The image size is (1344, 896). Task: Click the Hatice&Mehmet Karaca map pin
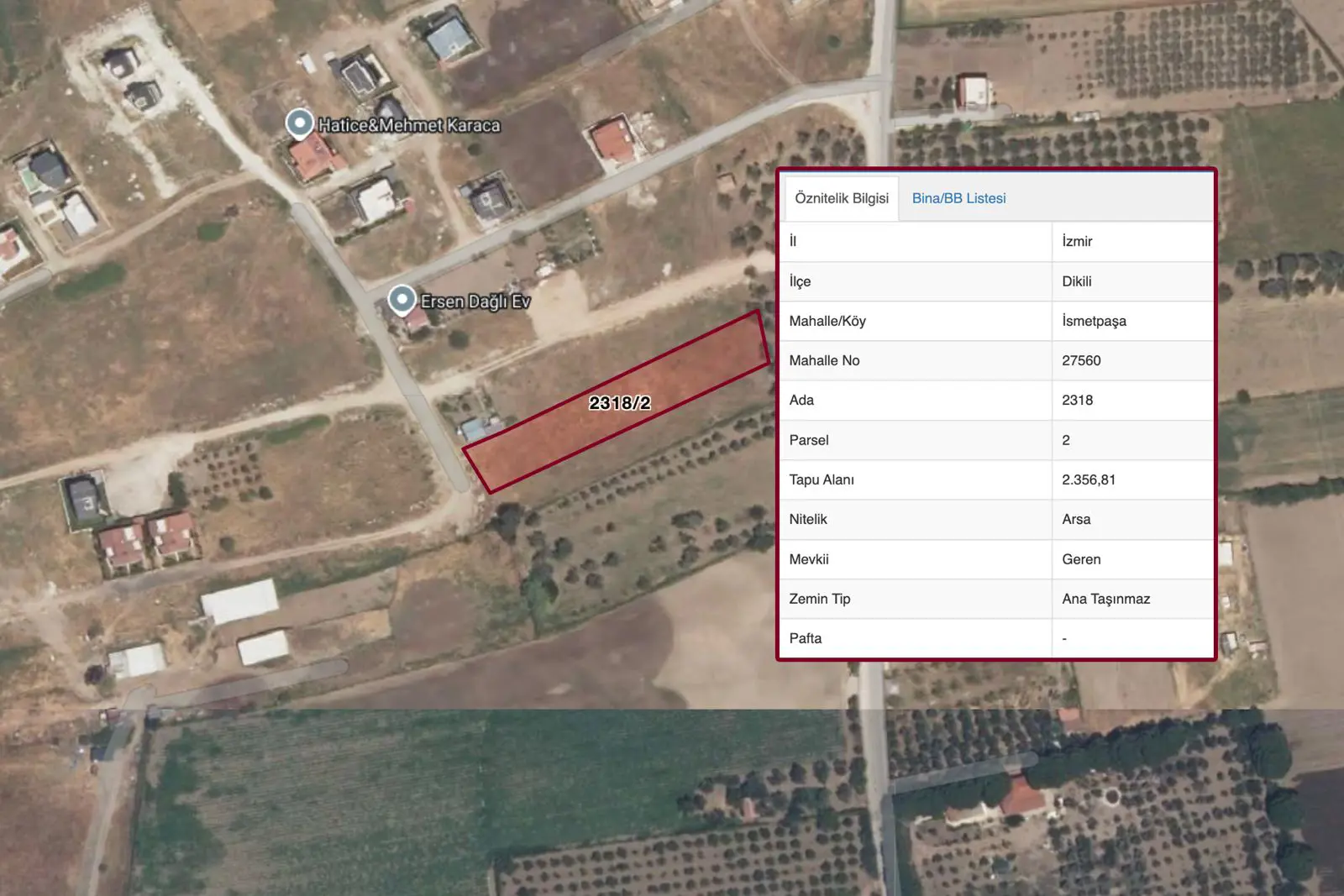[300, 124]
